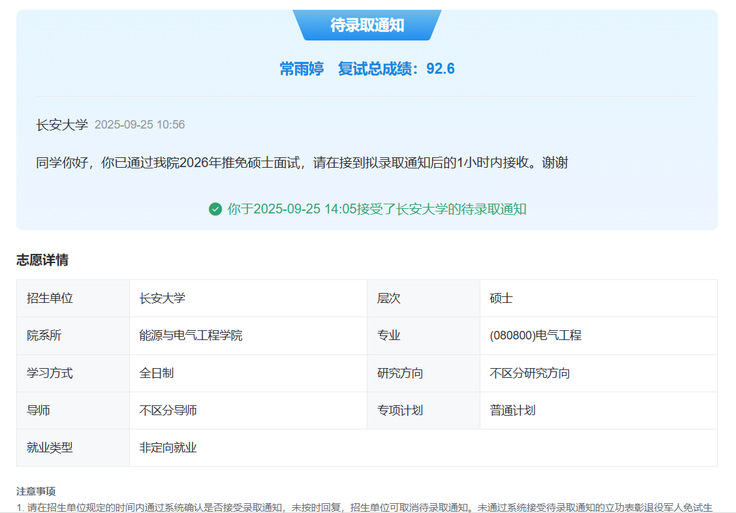The image size is (736, 513).
Task: Click the green checkmark acceptance icon
Action: click(215, 209)
